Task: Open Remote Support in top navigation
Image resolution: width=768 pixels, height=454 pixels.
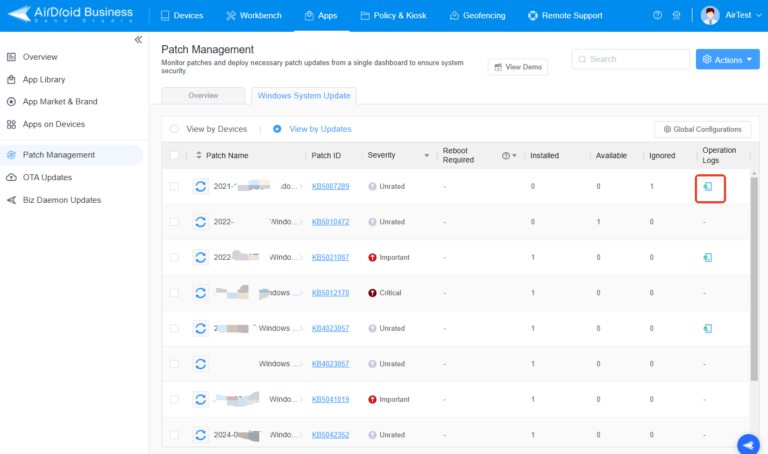Action: tap(565, 16)
